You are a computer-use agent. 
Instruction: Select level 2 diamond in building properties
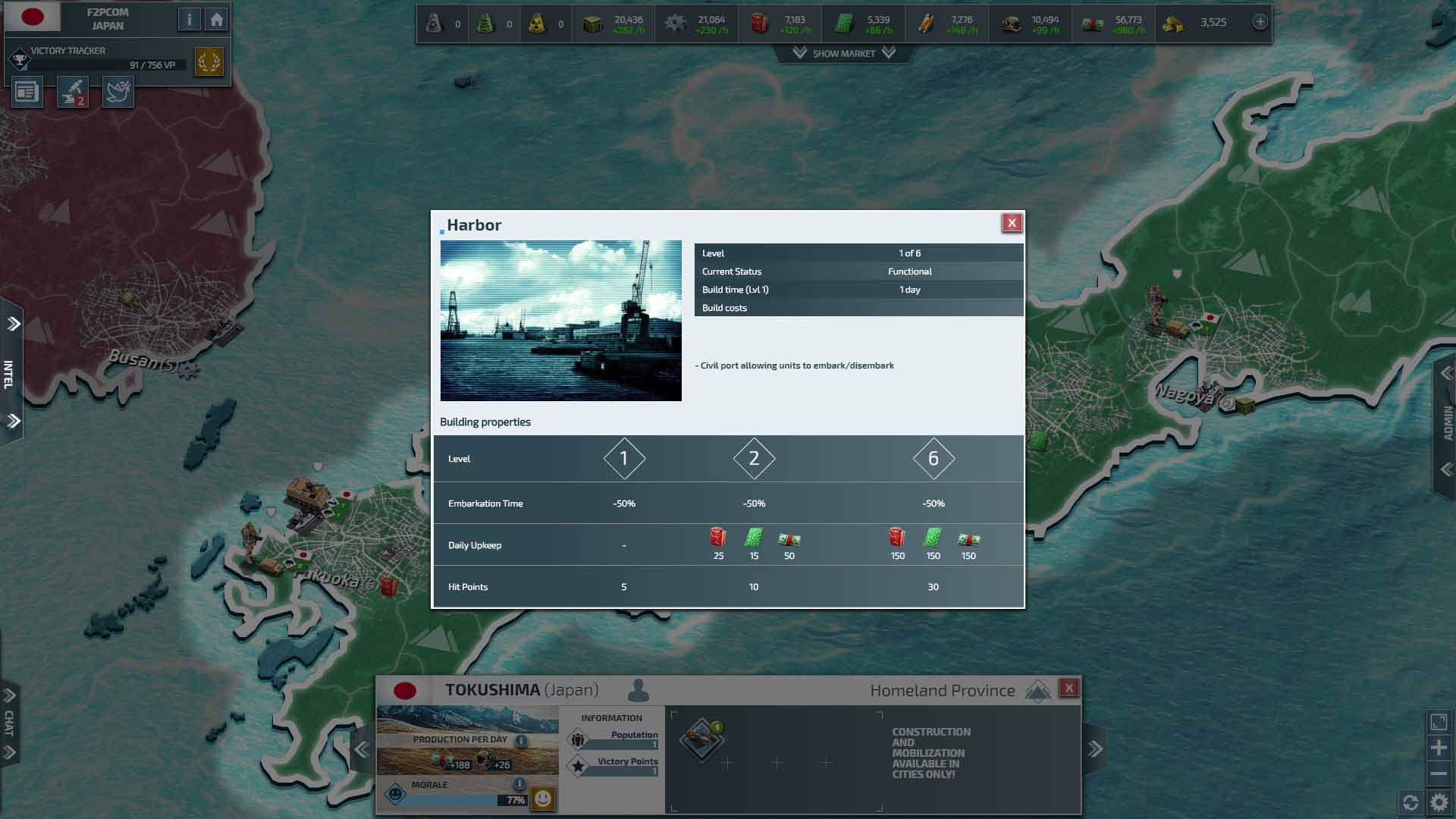pyautogui.click(x=754, y=458)
